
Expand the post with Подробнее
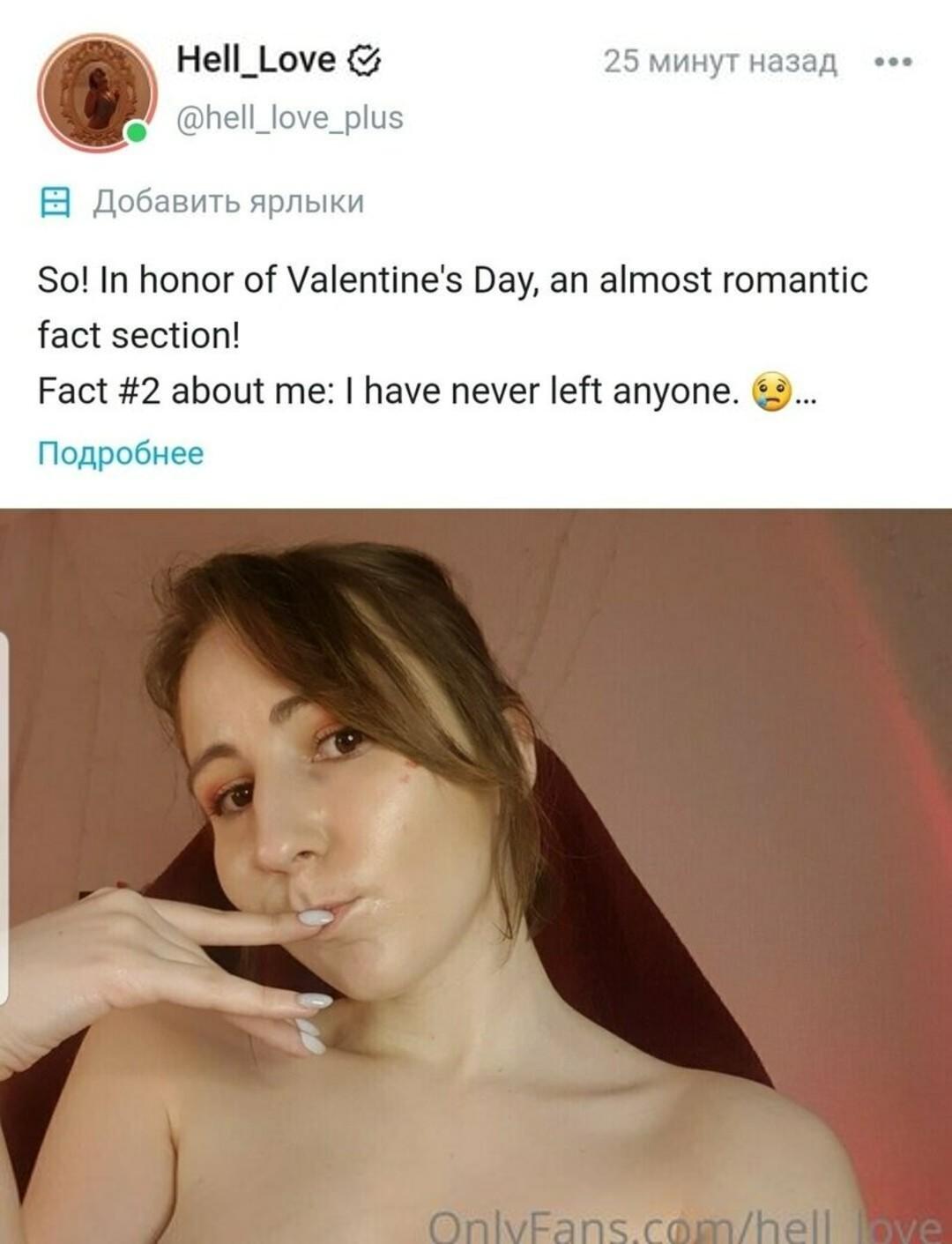(x=121, y=453)
